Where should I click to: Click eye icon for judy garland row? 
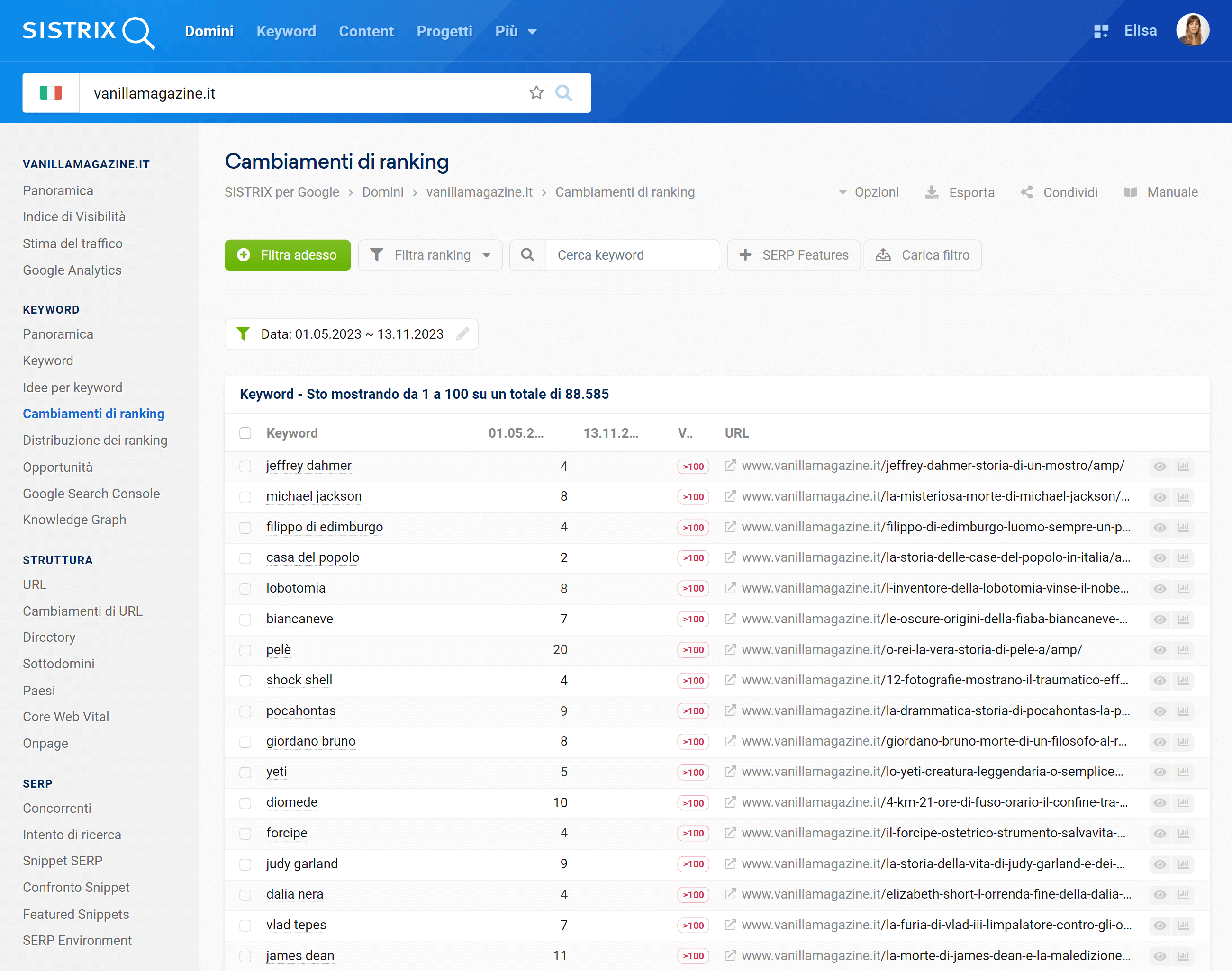point(1160,864)
